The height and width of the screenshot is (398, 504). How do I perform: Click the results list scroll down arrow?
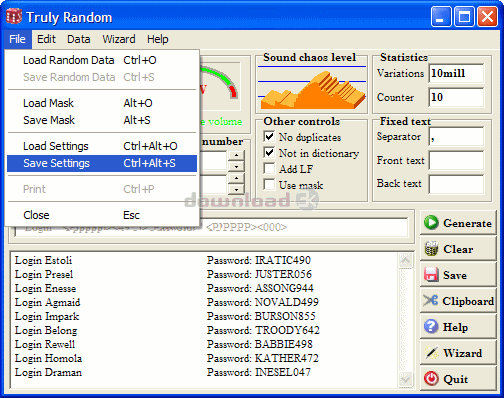point(405,380)
